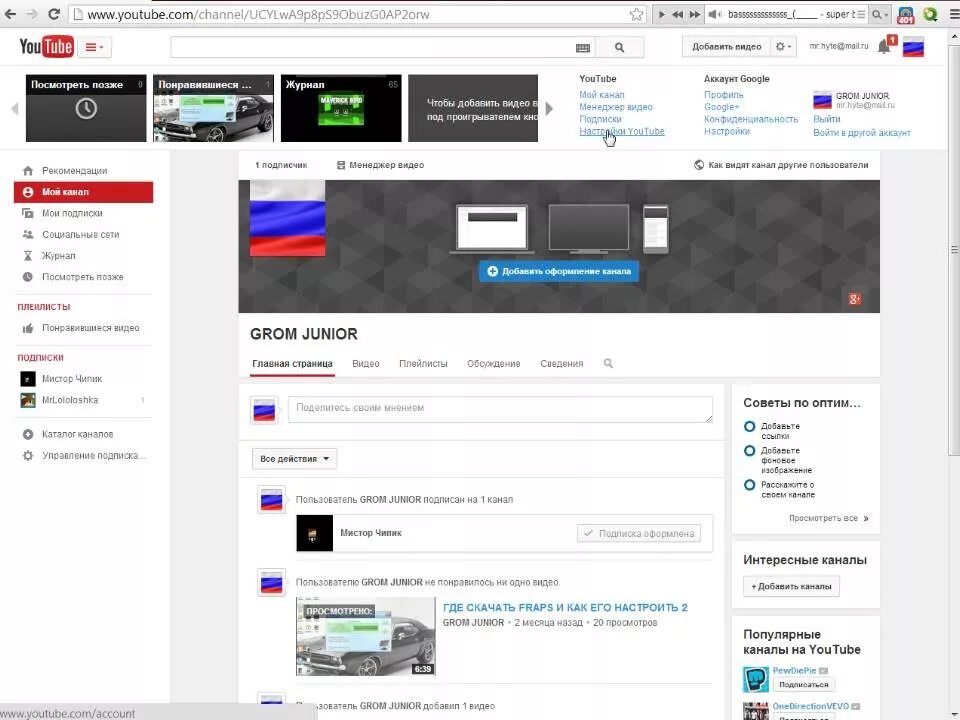
Task: Click Добавить видео button
Action: click(727, 47)
